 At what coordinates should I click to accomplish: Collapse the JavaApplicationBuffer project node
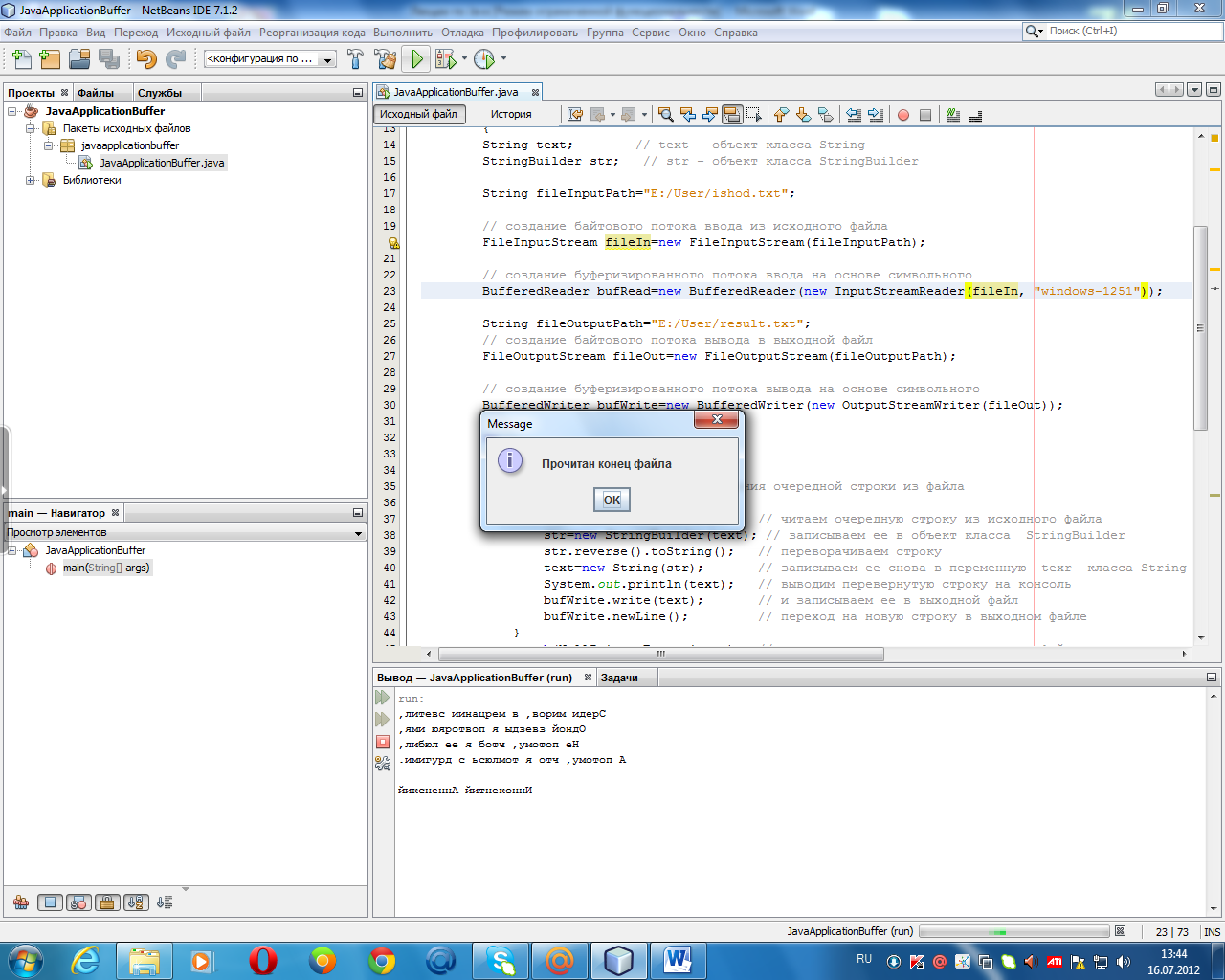12,111
